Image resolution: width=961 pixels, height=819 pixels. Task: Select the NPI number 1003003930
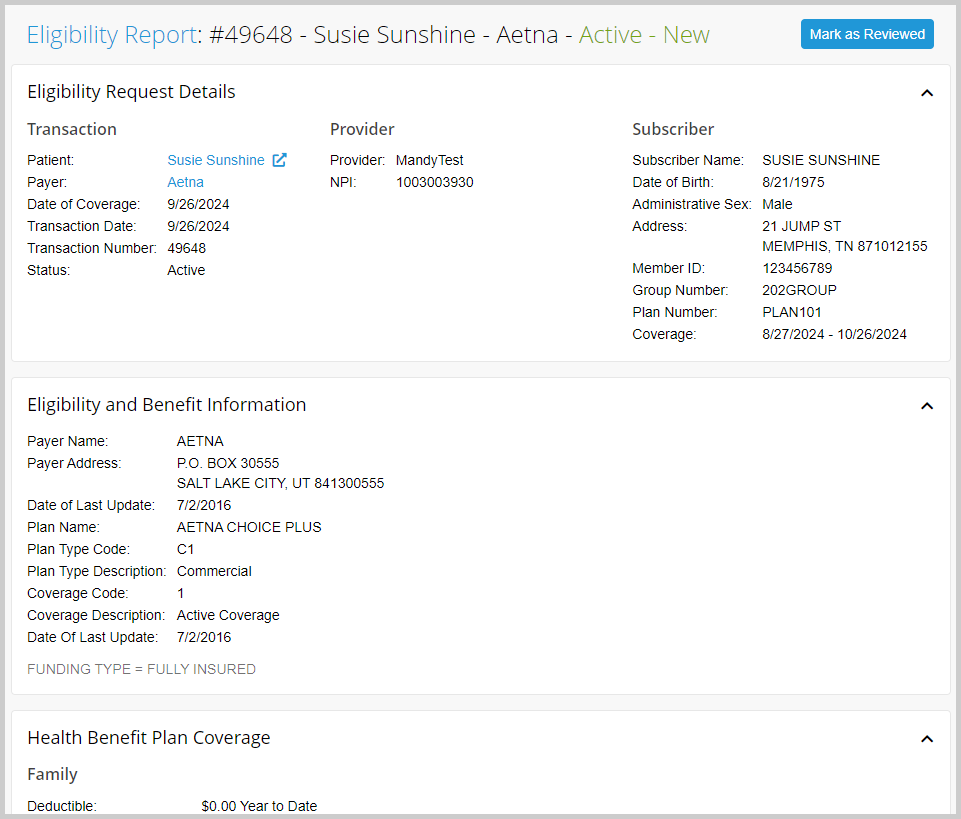click(x=435, y=182)
